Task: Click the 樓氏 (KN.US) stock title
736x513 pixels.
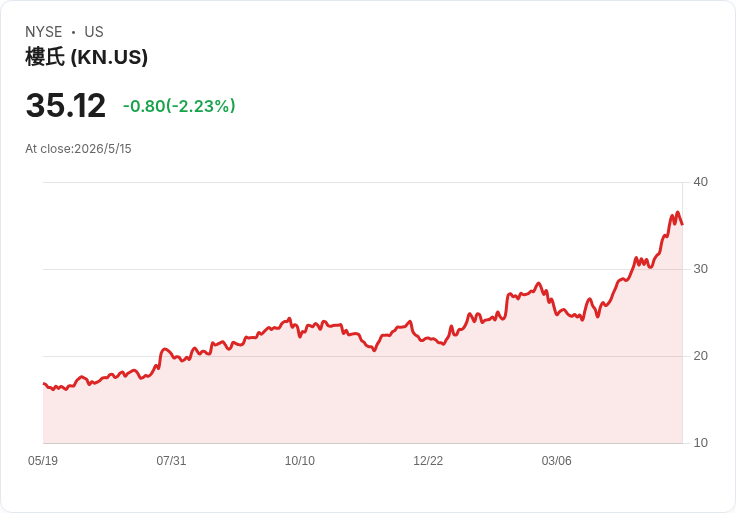Action: click(x=86, y=57)
